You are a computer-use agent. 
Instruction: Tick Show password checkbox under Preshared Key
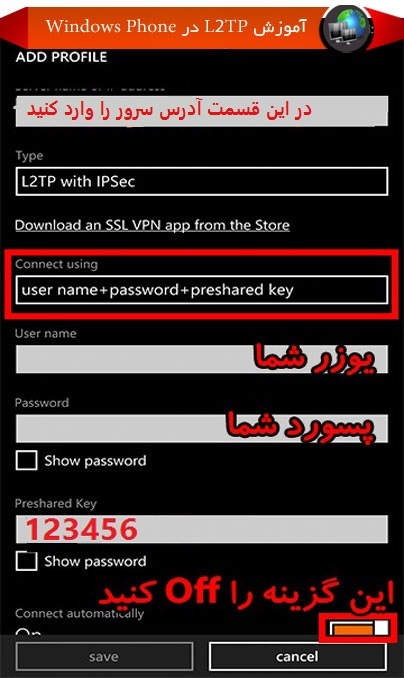point(26,561)
